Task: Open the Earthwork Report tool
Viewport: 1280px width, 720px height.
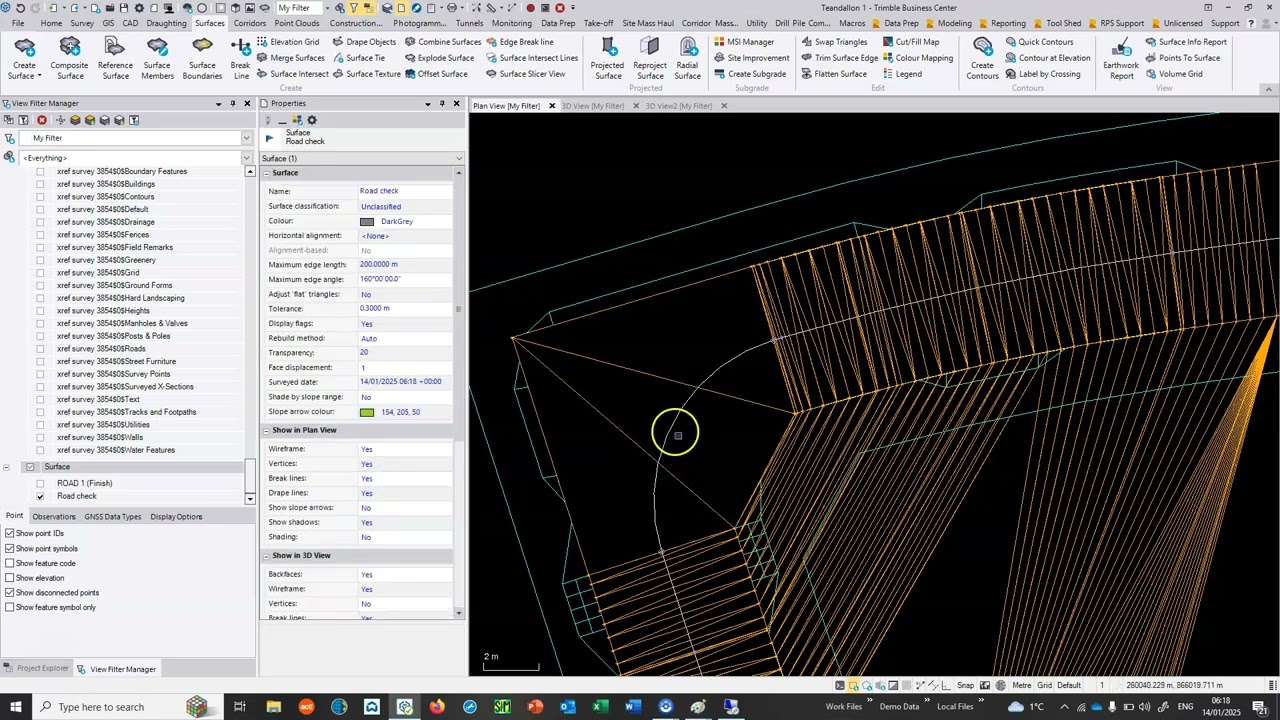Action: click(x=1122, y=58)
